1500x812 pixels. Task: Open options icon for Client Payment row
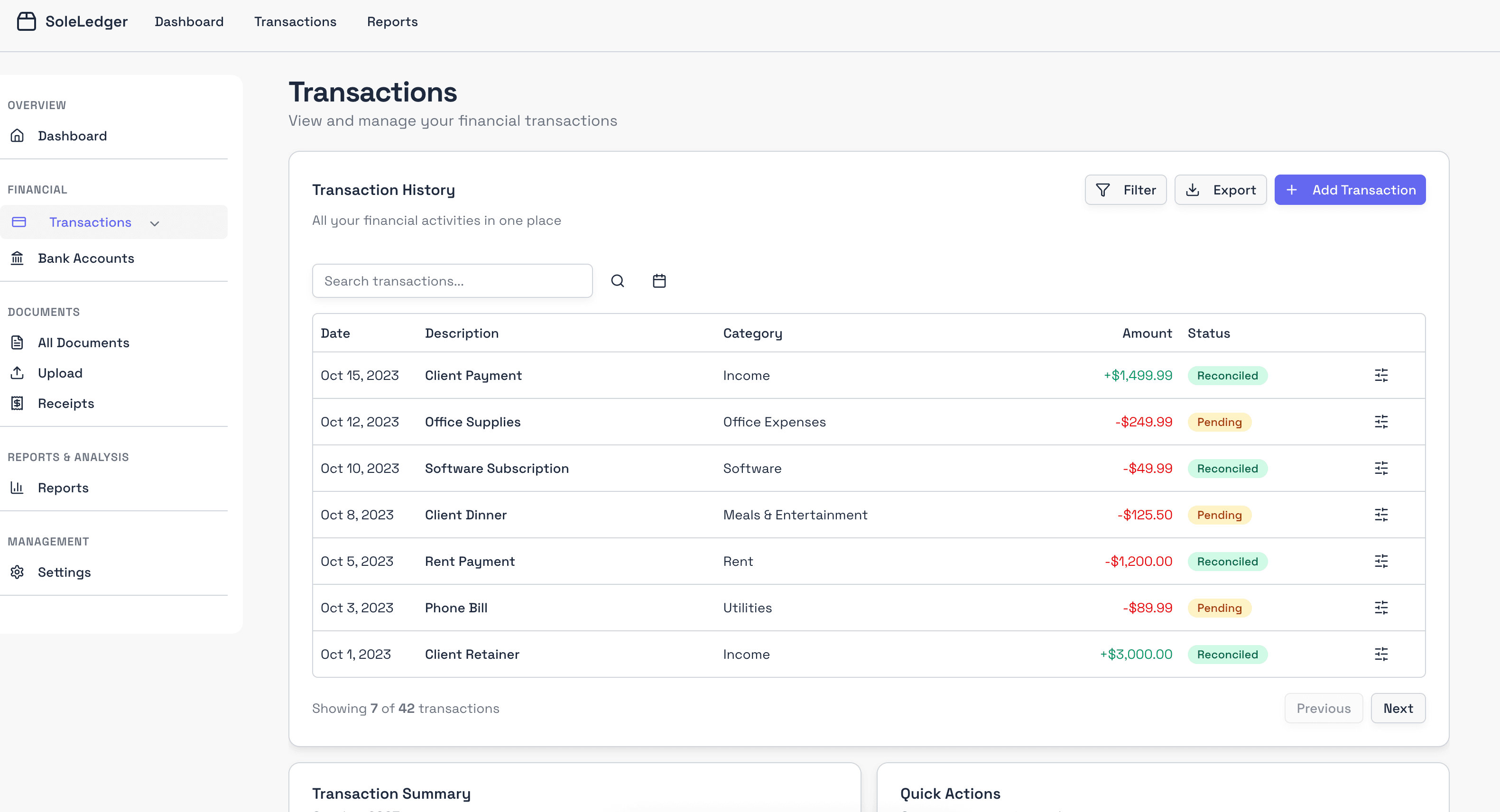click(1380, 376)
